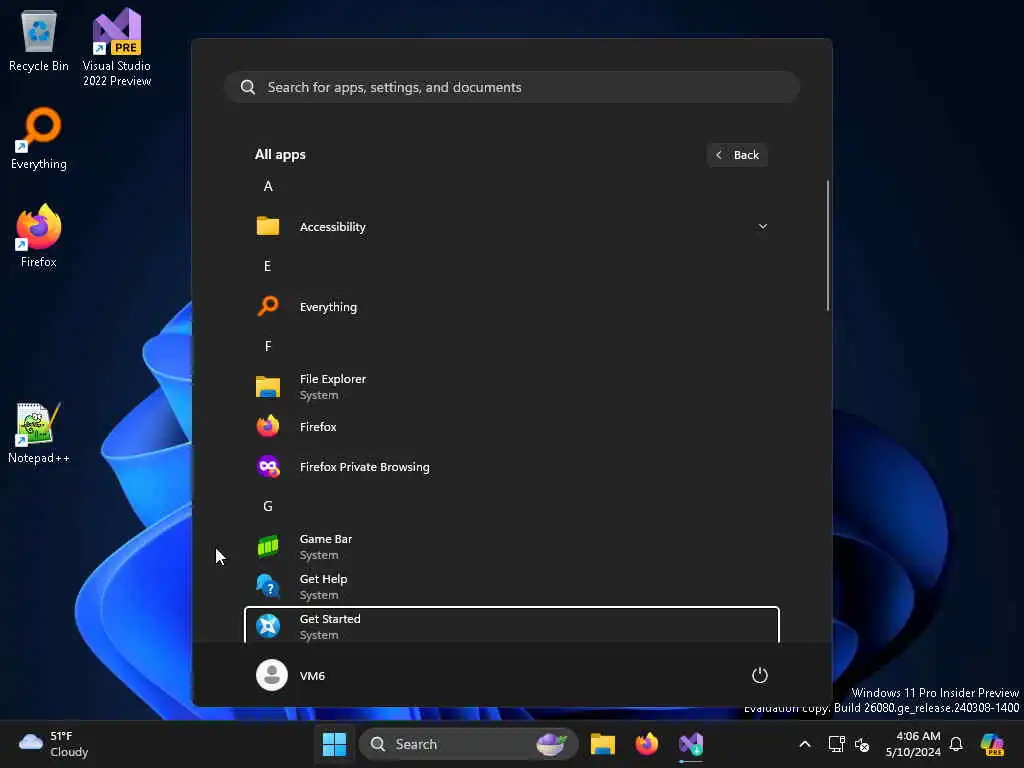Open clock showing 4:06 AM 5/10/2024
Viewport: 1024px width, 768px height.
point(913,744)
